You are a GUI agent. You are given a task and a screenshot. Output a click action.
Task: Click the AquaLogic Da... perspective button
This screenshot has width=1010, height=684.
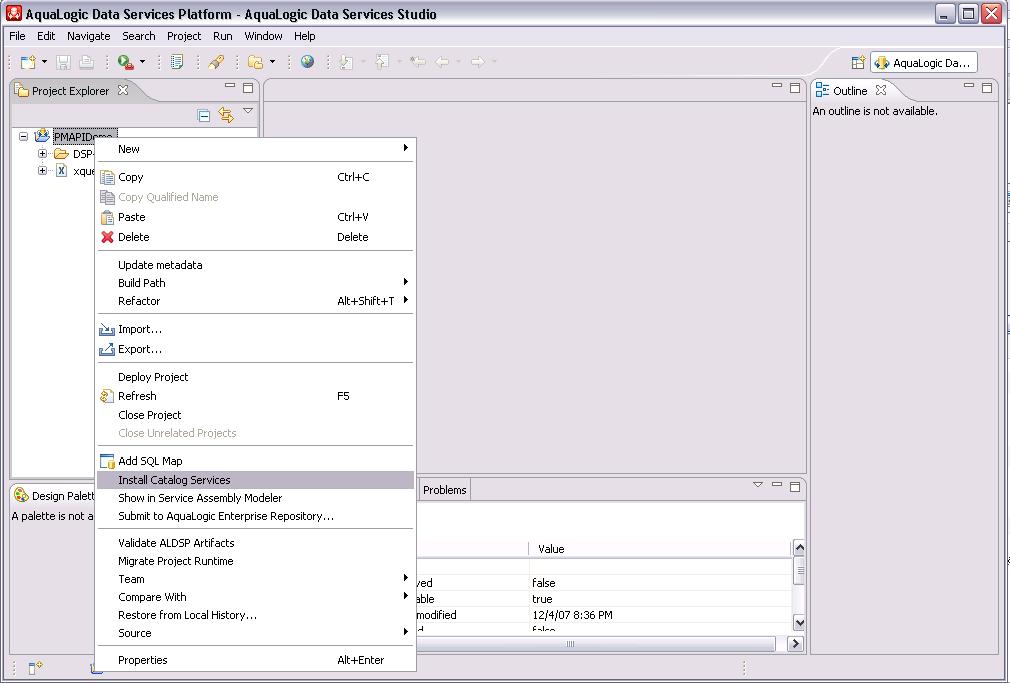pos(923,63)
